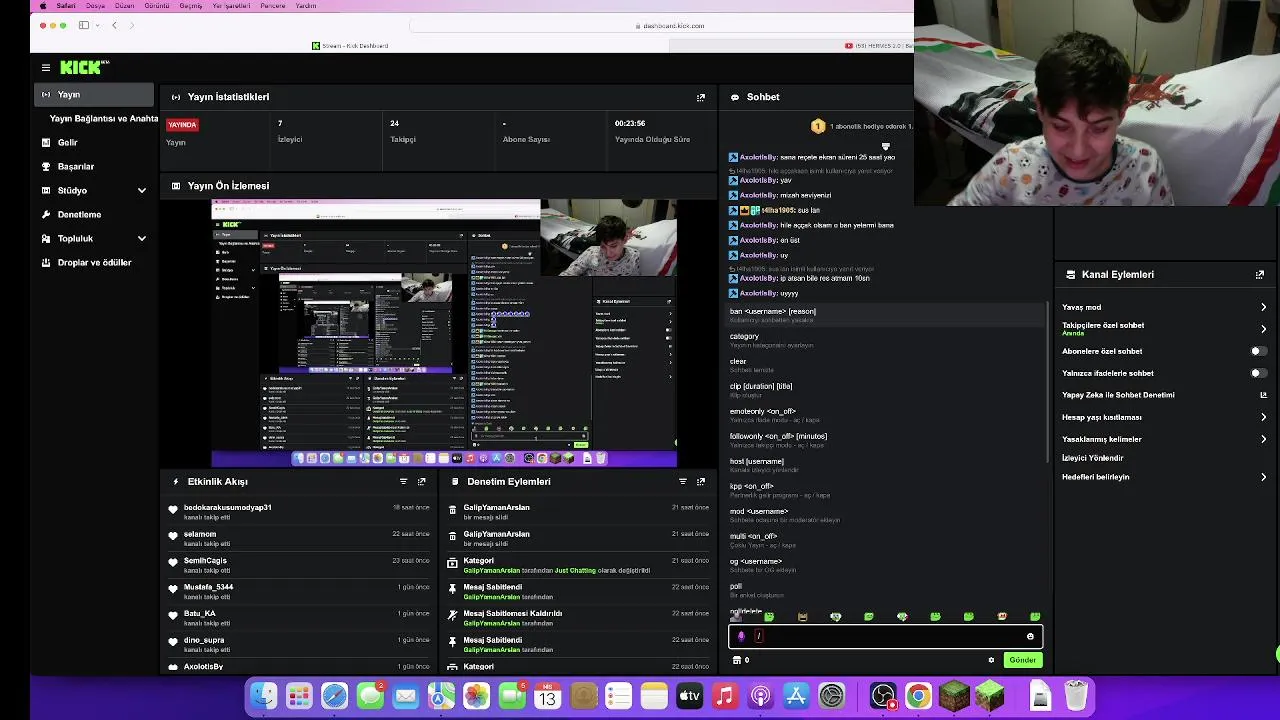Screen dimensions: 1280x720
Task: Open Hedefleri belirleyin chevron
Action: click(1264, 477)
